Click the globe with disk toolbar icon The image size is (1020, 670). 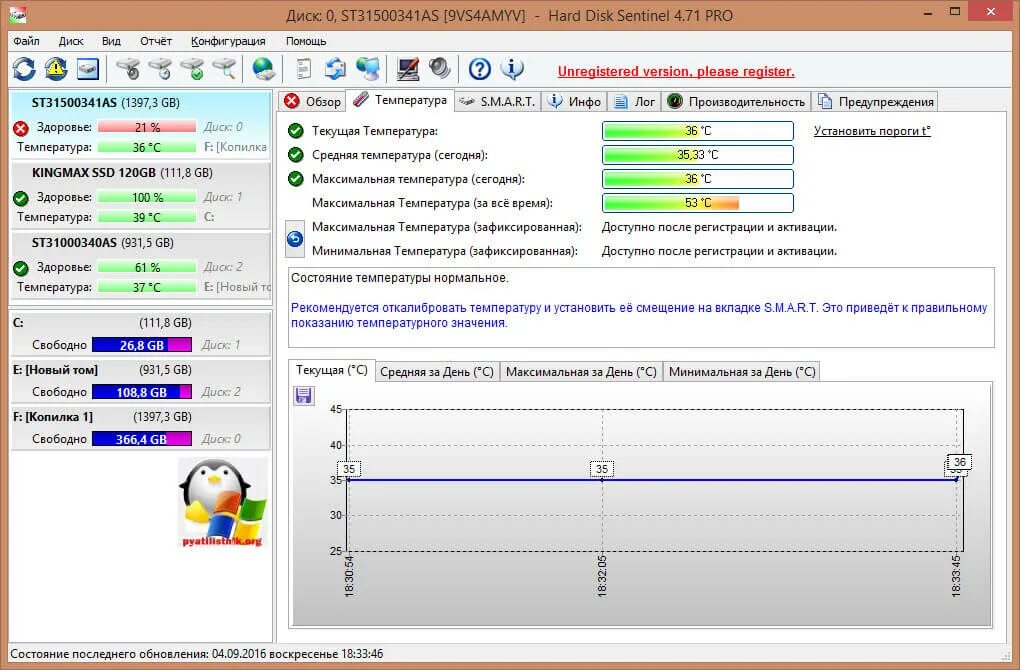point(263,69)
